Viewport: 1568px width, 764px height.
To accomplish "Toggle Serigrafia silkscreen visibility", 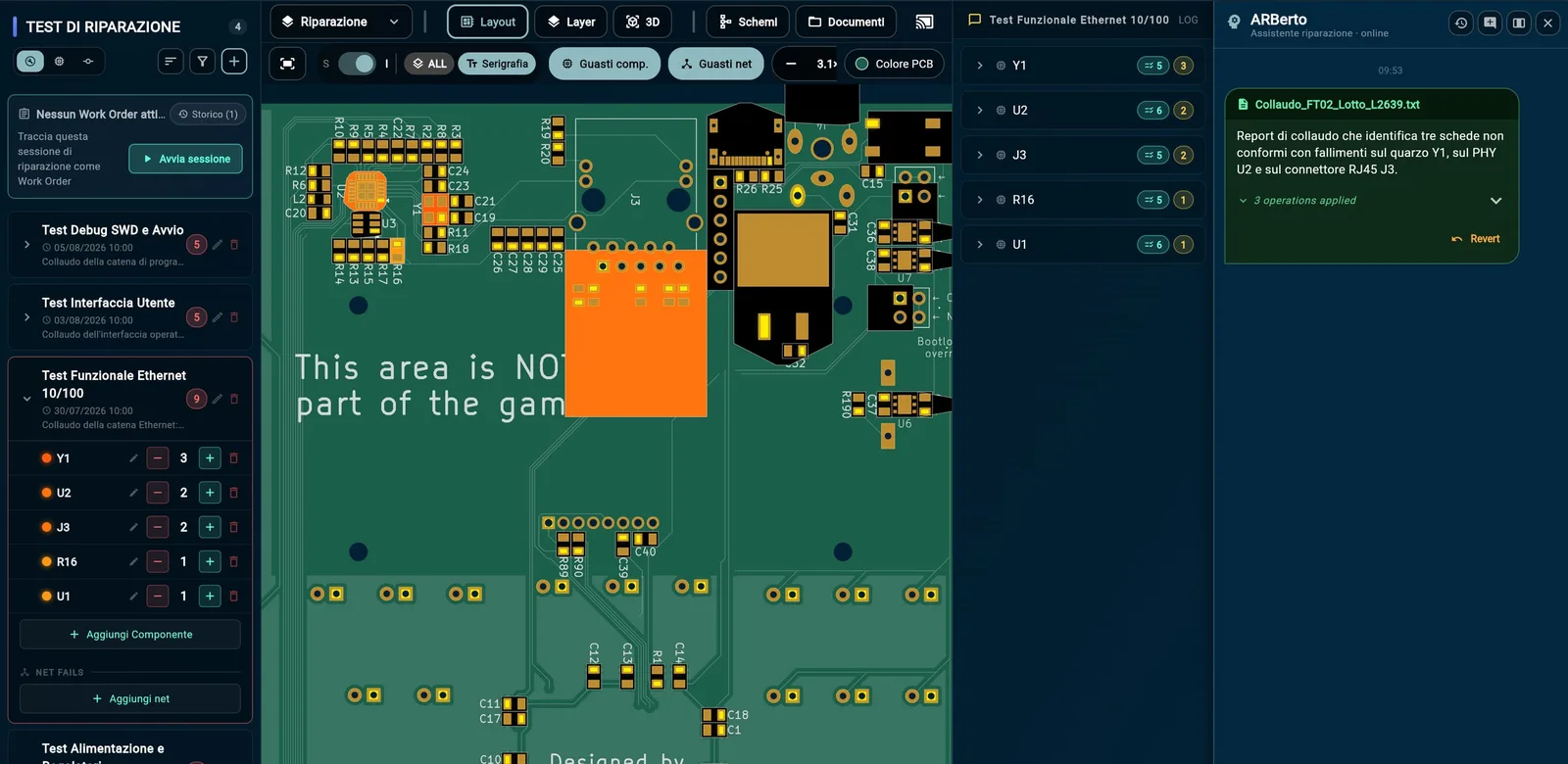I will coord(497,64).
